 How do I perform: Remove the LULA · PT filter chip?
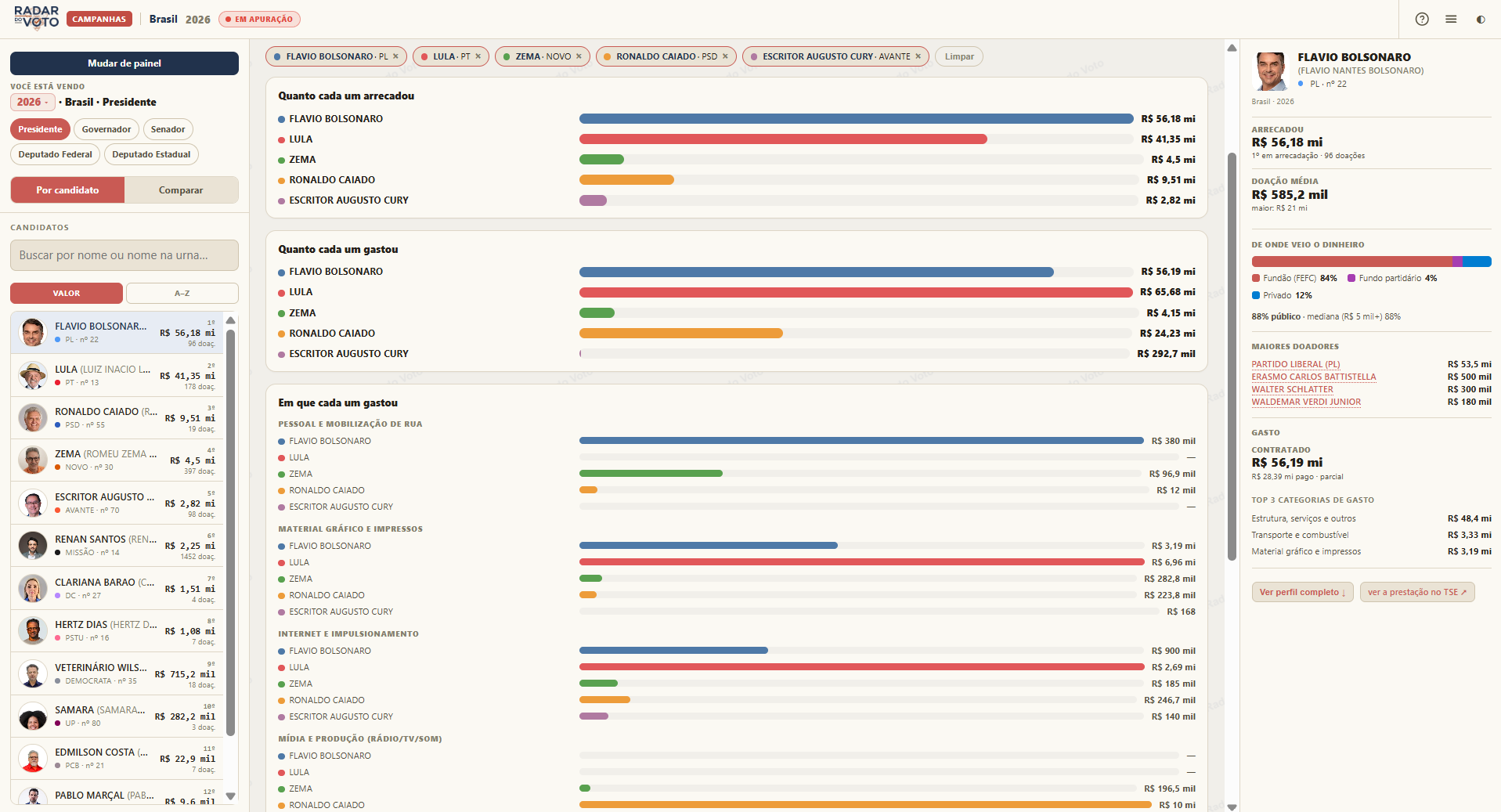pyautogui.click(x=478, y=56)
